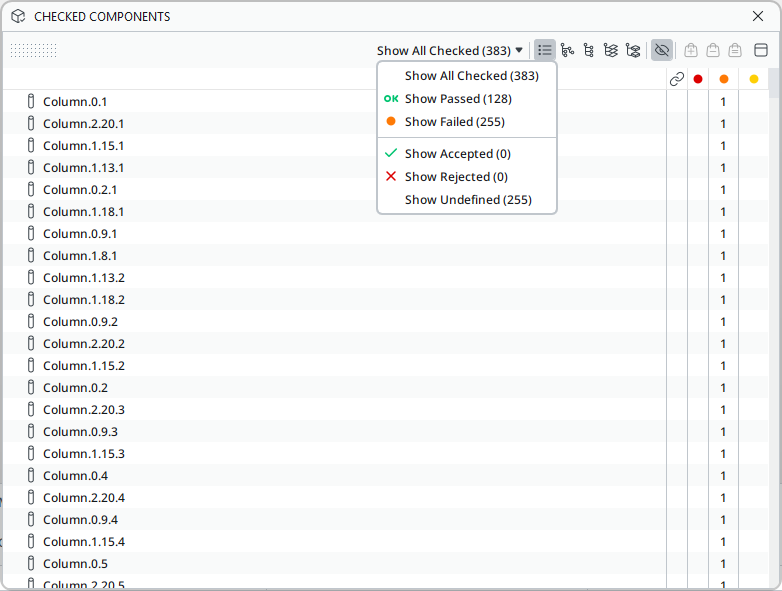Click the third layers-tree view icon
782x591 pixels.
coord(611,50)
